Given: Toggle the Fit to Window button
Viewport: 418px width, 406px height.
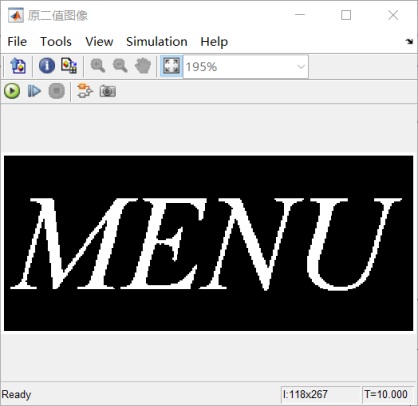Looking at the screenshot, I should (171, 66).
